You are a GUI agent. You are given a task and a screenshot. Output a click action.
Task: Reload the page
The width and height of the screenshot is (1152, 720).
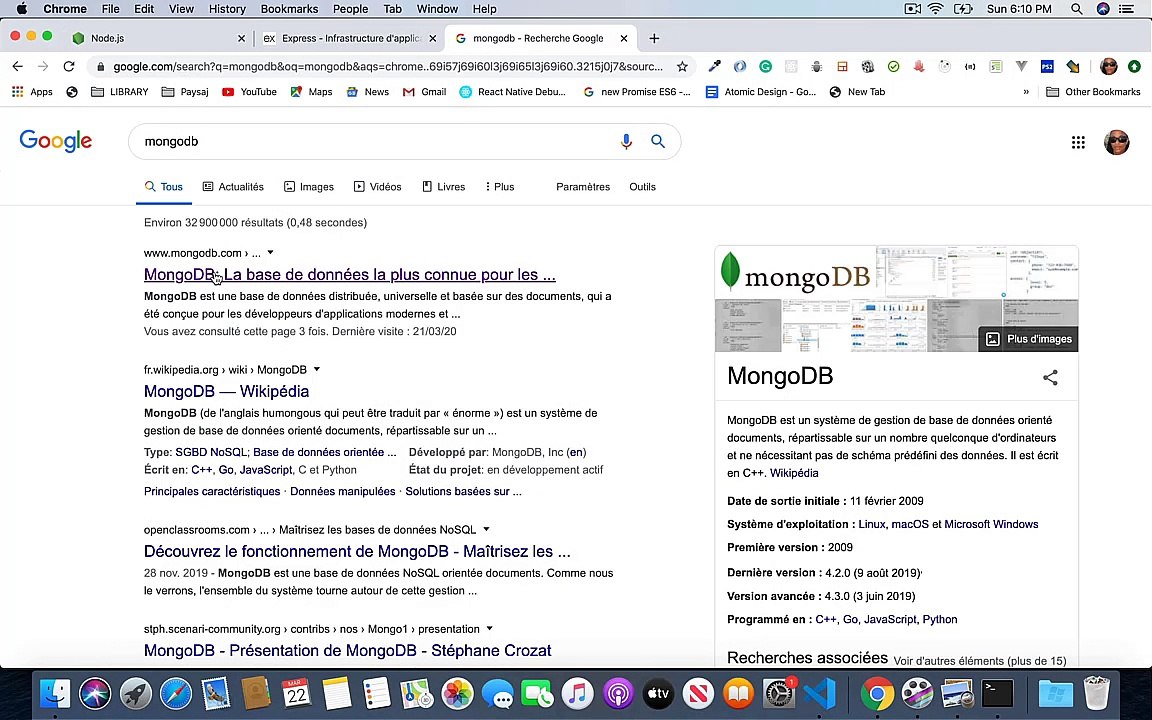coord(69,67)
